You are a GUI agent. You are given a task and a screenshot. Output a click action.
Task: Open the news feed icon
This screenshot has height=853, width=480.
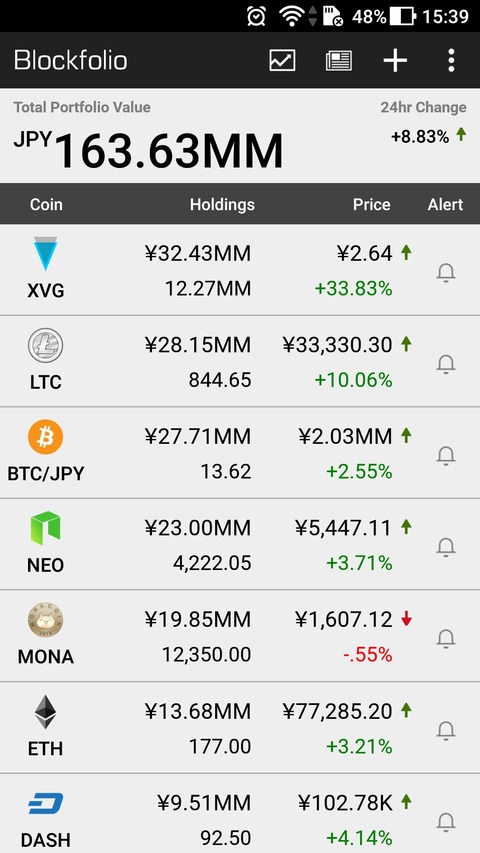339,60
